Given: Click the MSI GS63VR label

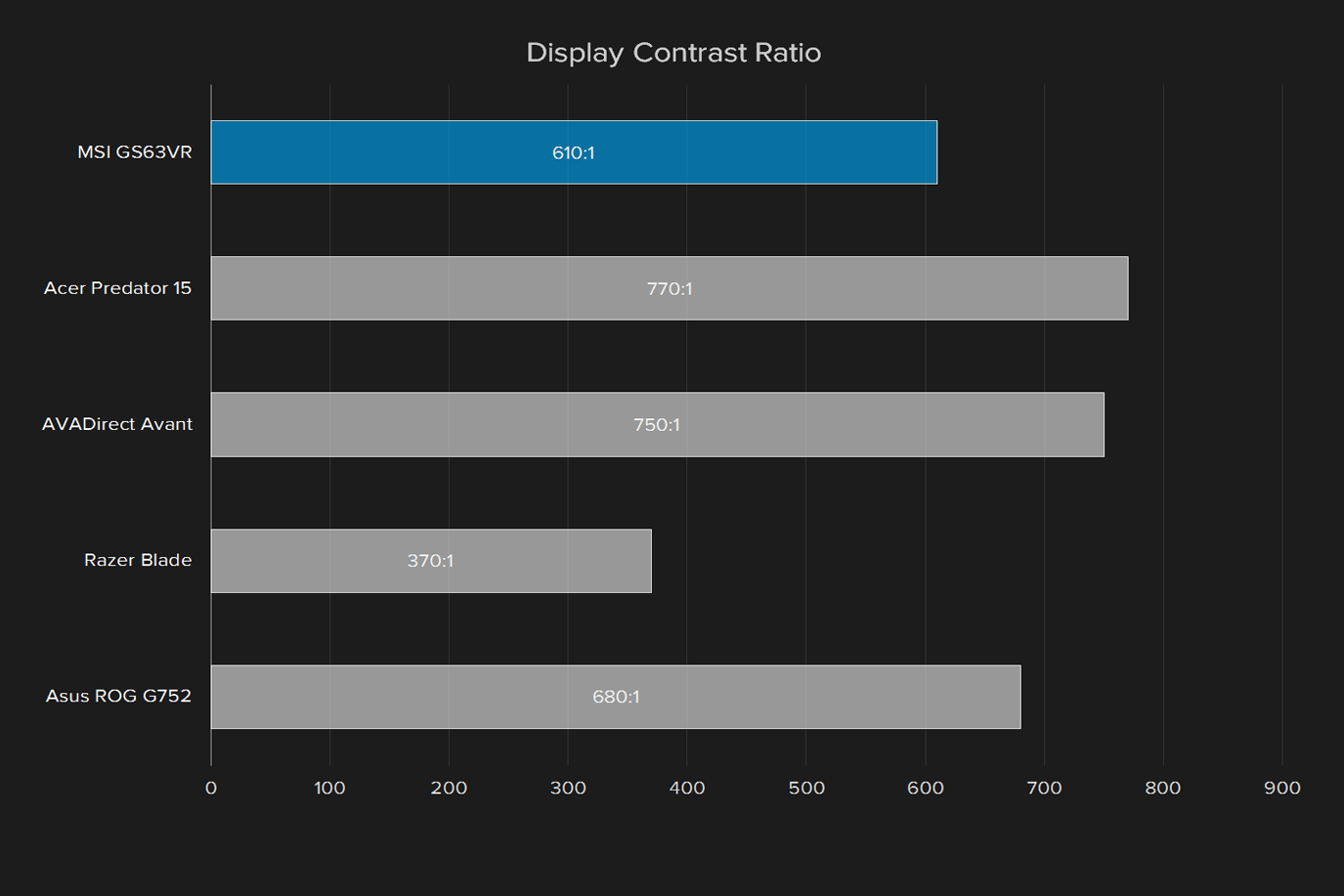Looking at the screenshot, I should pyautogui.click(x=135, y=152).
